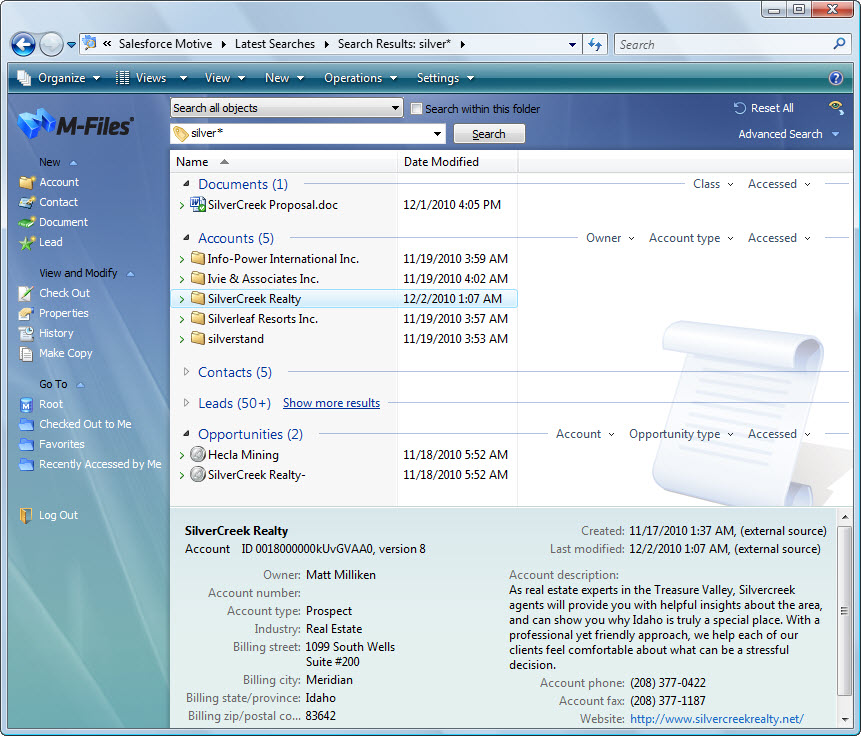Expand the Leads (50+) group
This screenshot has height=736, width=861.
pyautogui.click(x=187, y=403)
